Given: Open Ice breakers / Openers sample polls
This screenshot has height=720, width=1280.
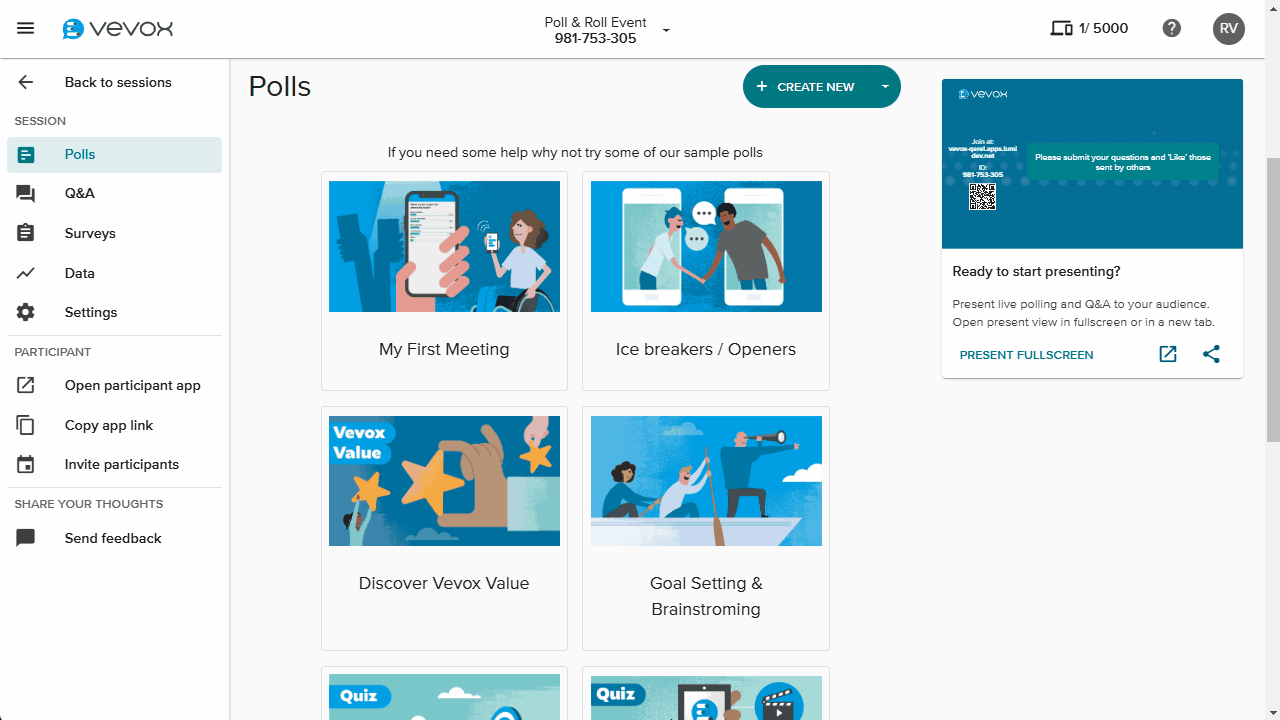Looking at the screenshot, I should pyautogui.click(x=706, y=281).
